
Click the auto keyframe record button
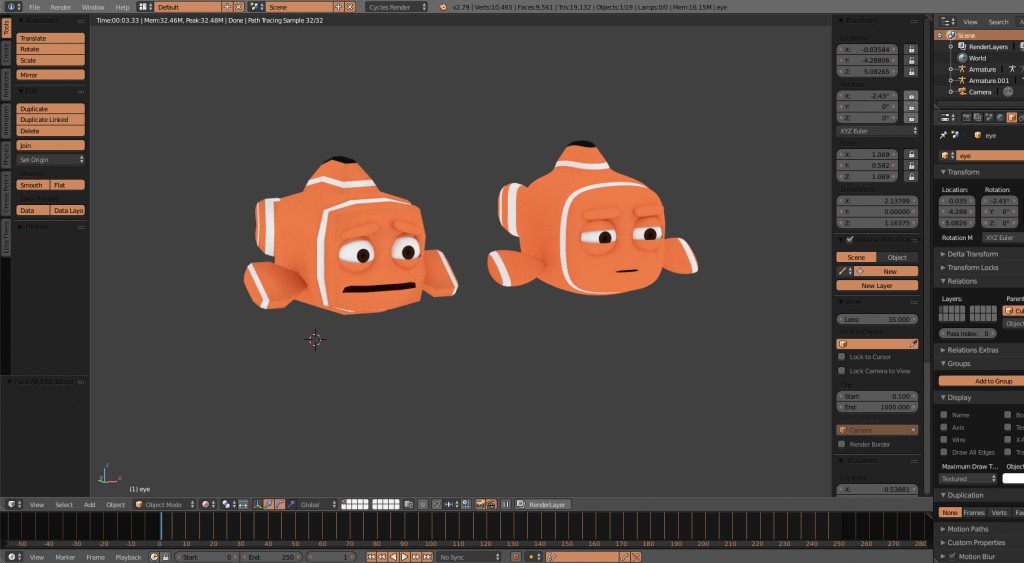[516, 557]
